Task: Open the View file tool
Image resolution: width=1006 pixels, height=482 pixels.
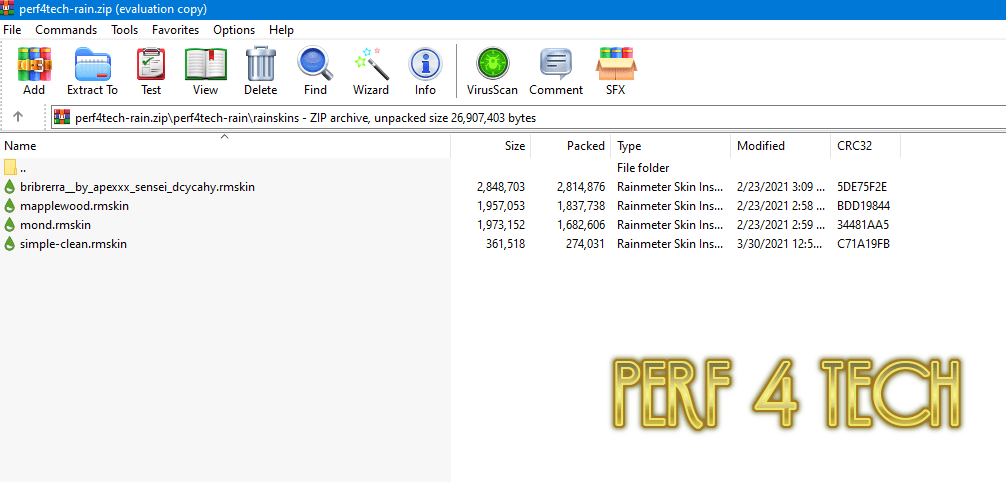Action: tap(205, 64)
